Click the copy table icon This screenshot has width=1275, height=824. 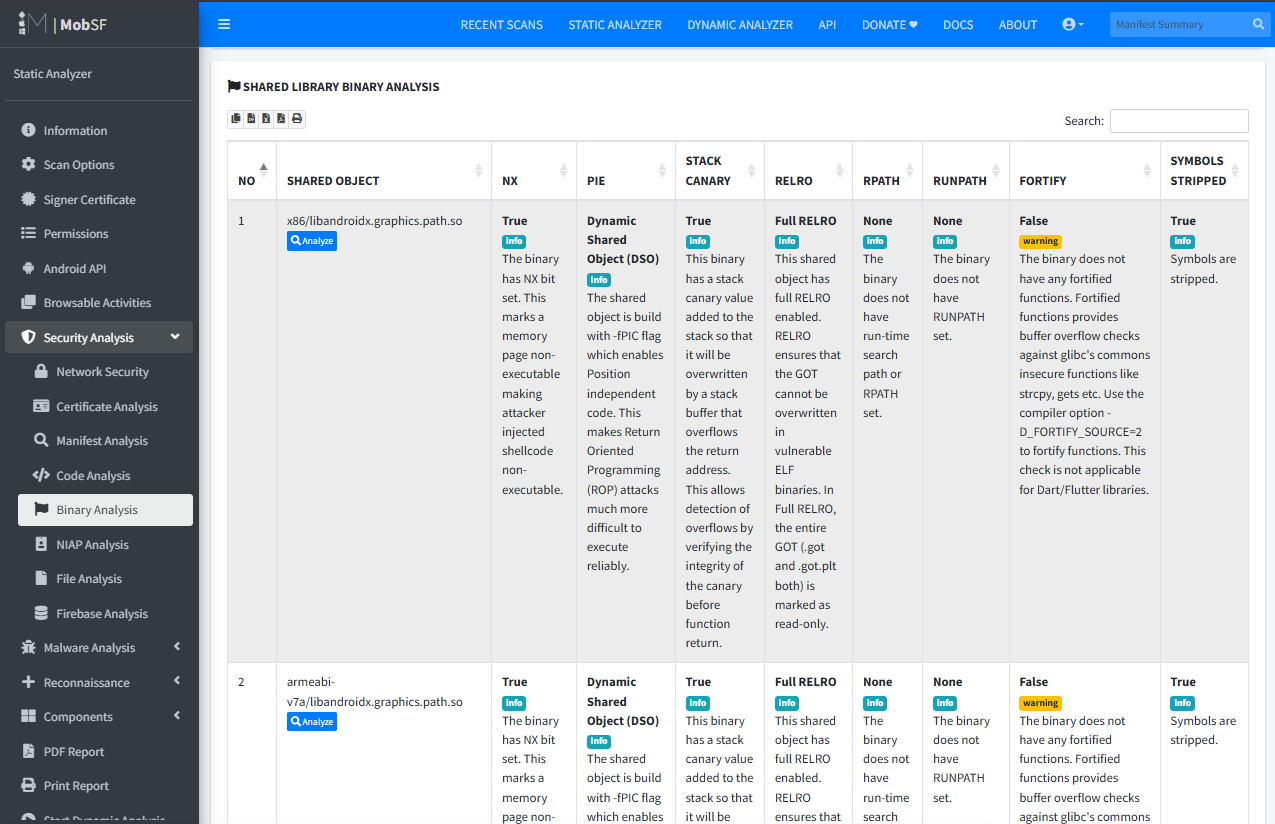pos(236,119)
